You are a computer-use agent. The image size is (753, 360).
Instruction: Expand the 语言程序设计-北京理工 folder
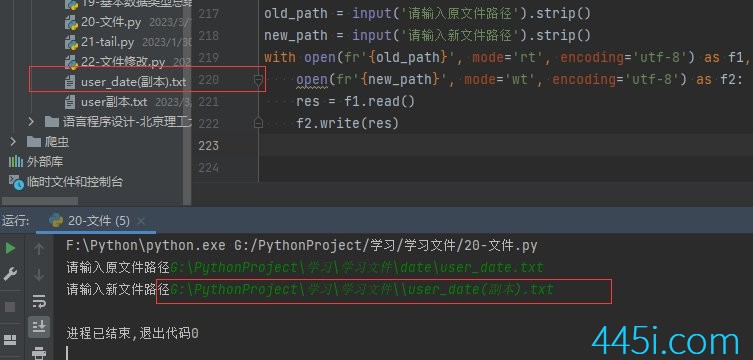31,122
